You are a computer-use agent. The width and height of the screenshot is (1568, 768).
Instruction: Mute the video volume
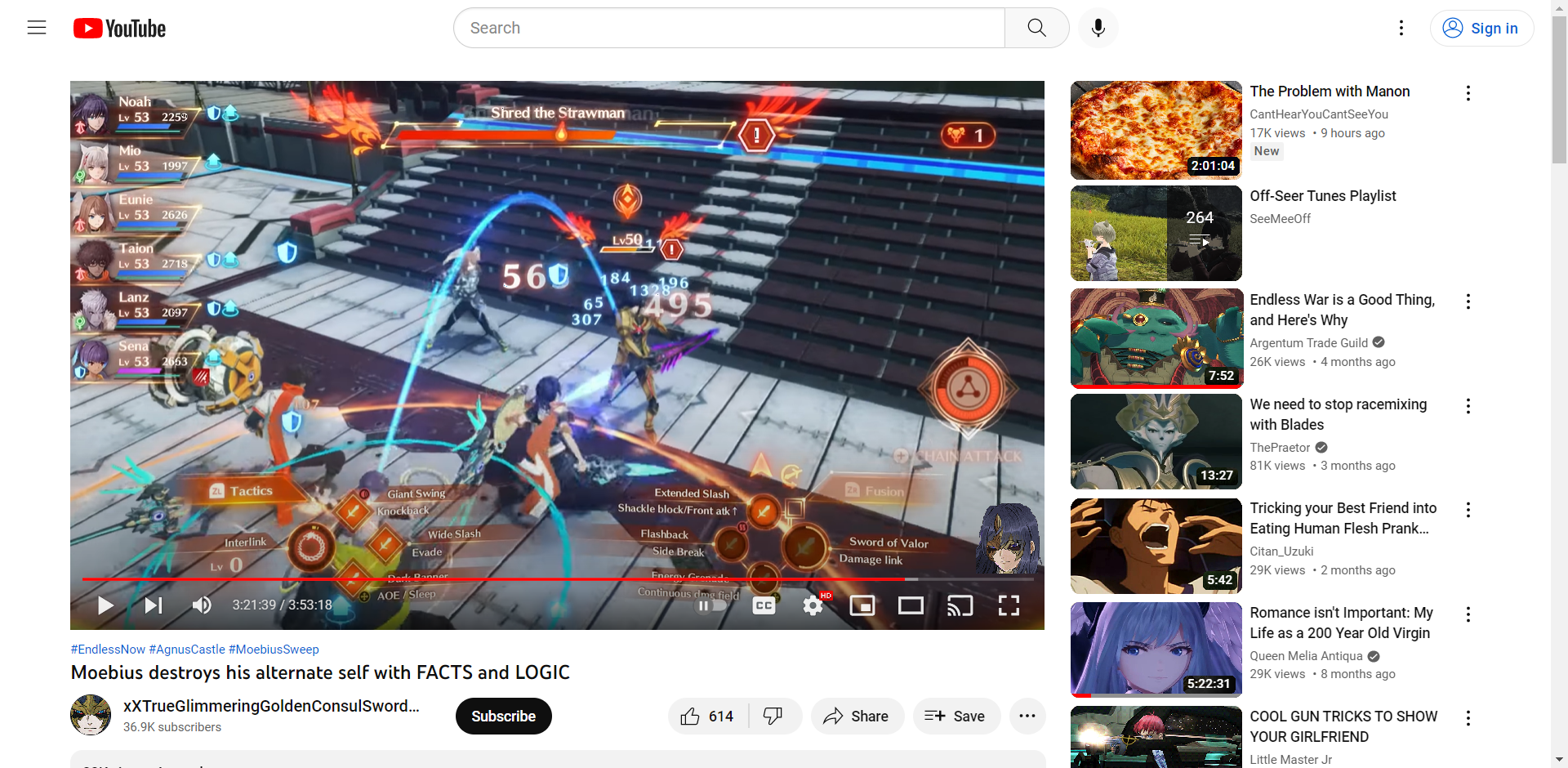202,605
